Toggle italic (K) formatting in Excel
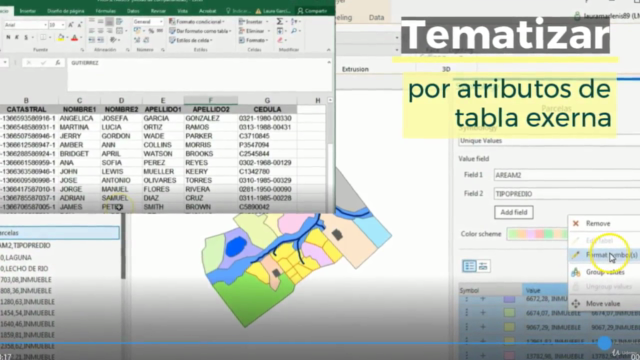 point(17,38)
